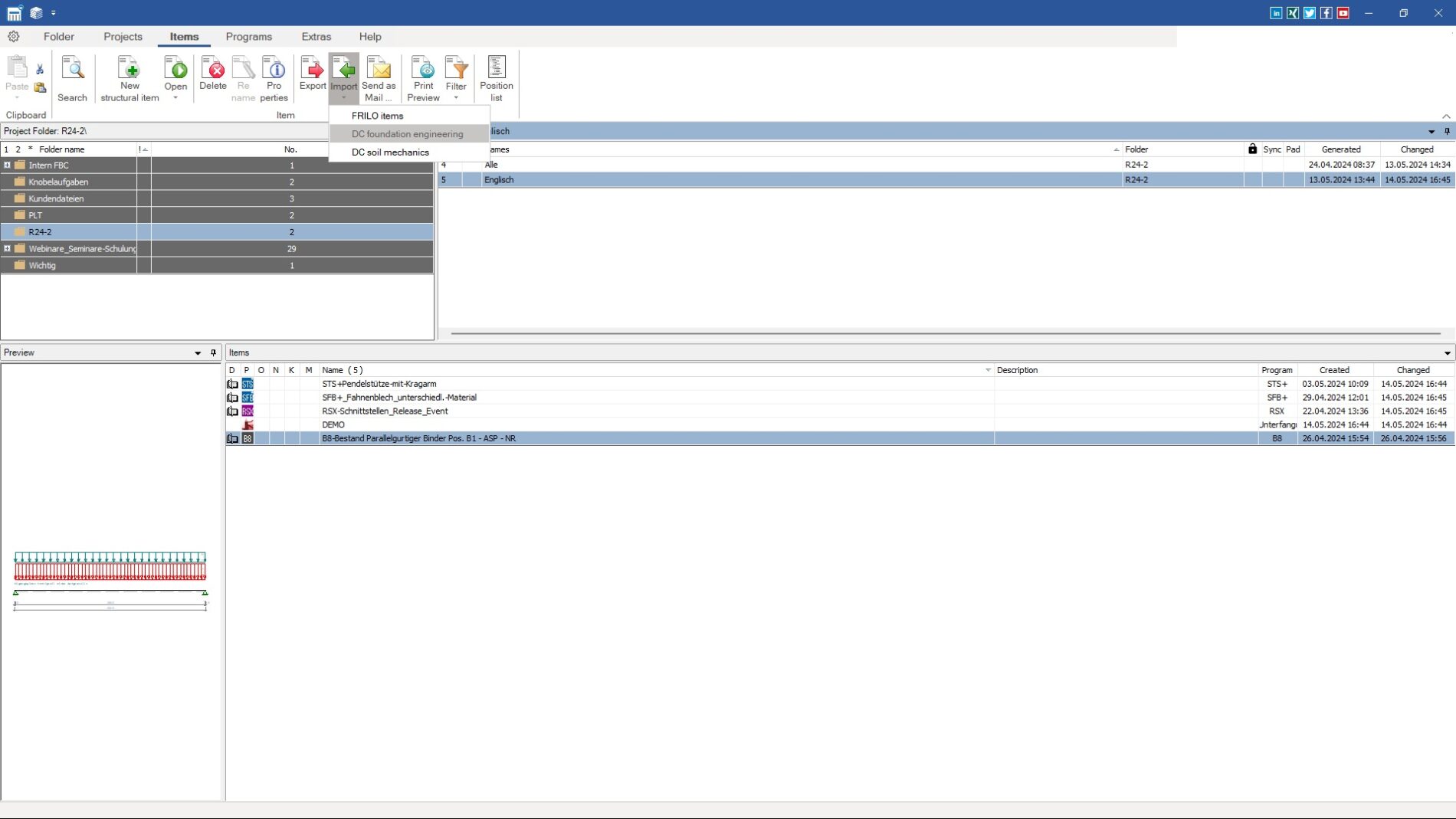Select the Wichtig folder

point(217,266)
